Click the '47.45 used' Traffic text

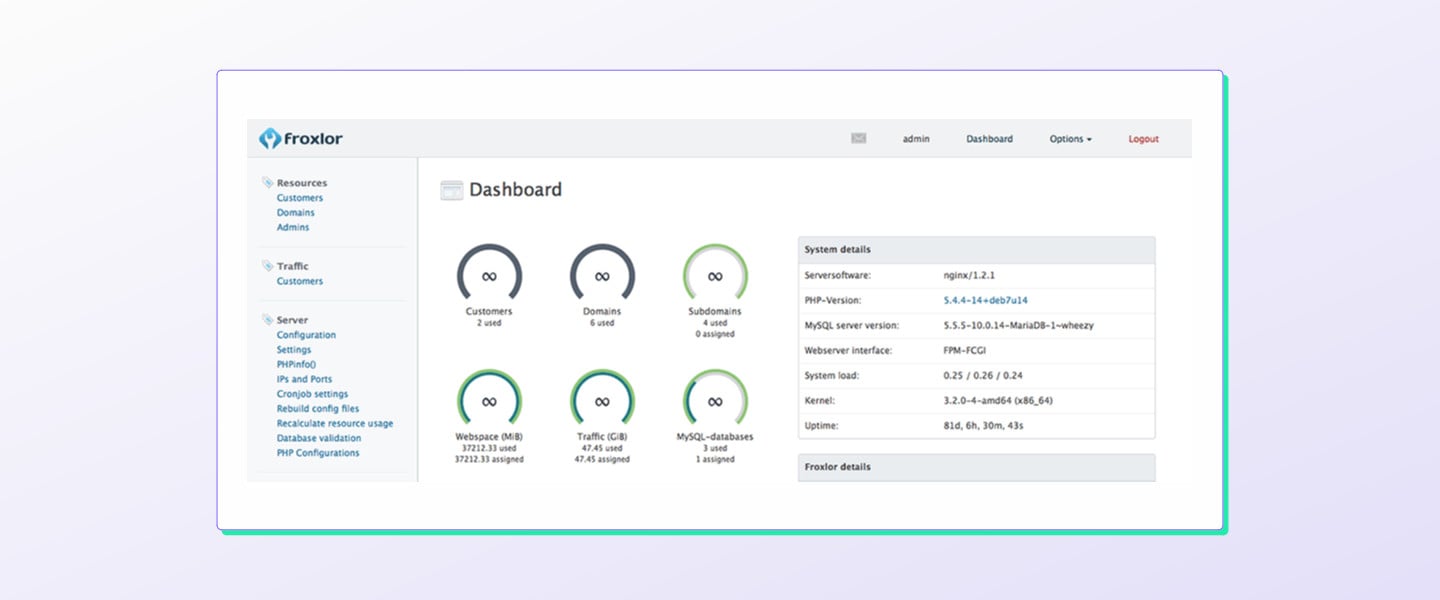click(x=602, y=448)
